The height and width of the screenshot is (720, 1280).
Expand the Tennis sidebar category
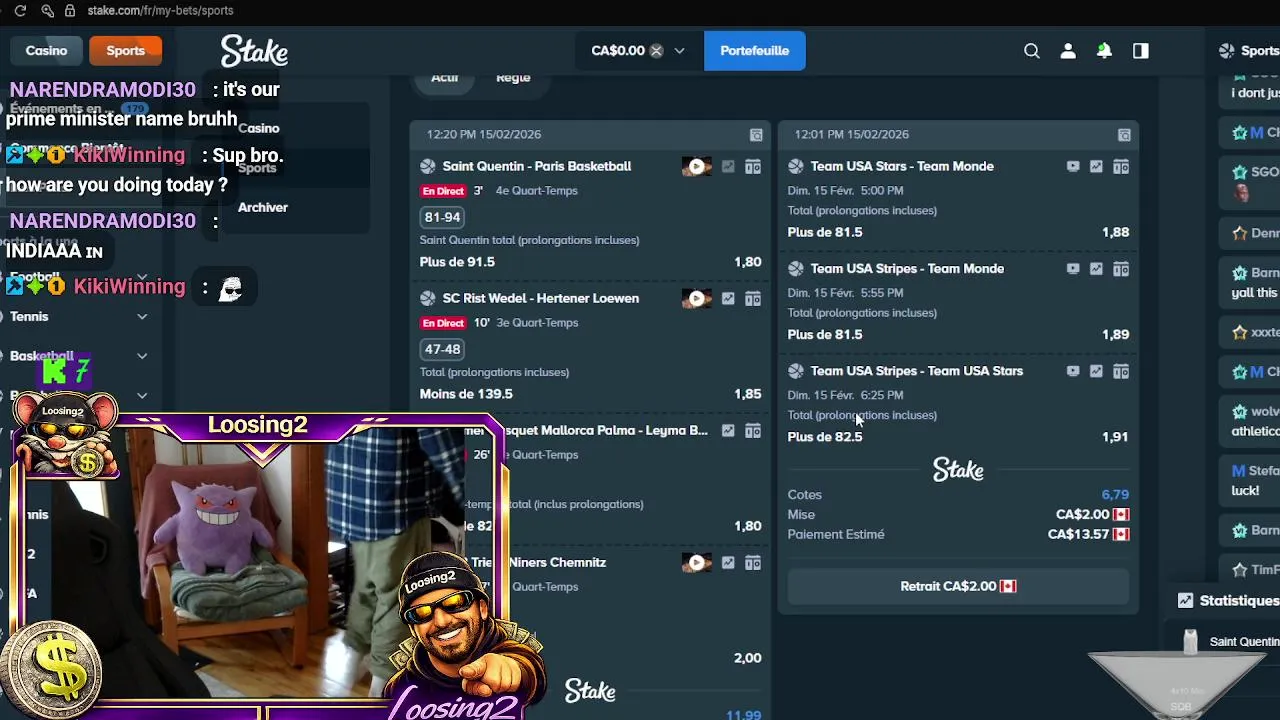142,316
